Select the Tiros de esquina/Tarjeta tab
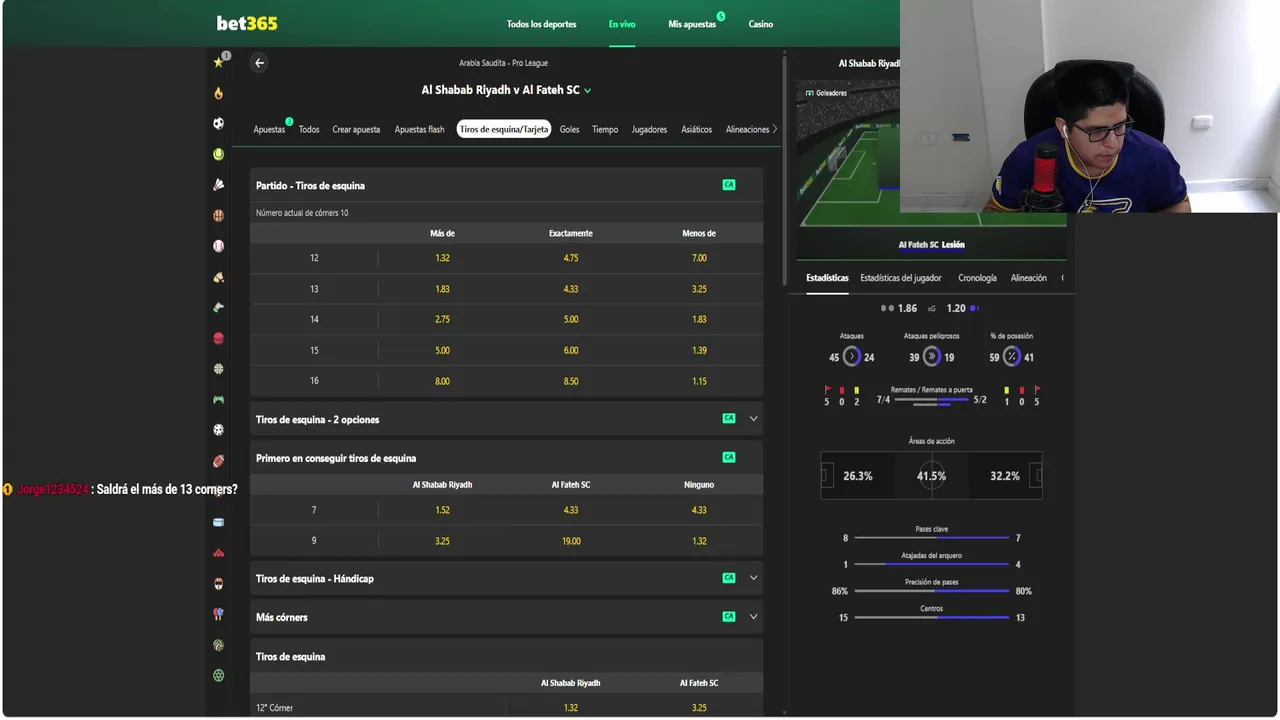The width and height of the screenshot is (1280, 720). [504, 129]
